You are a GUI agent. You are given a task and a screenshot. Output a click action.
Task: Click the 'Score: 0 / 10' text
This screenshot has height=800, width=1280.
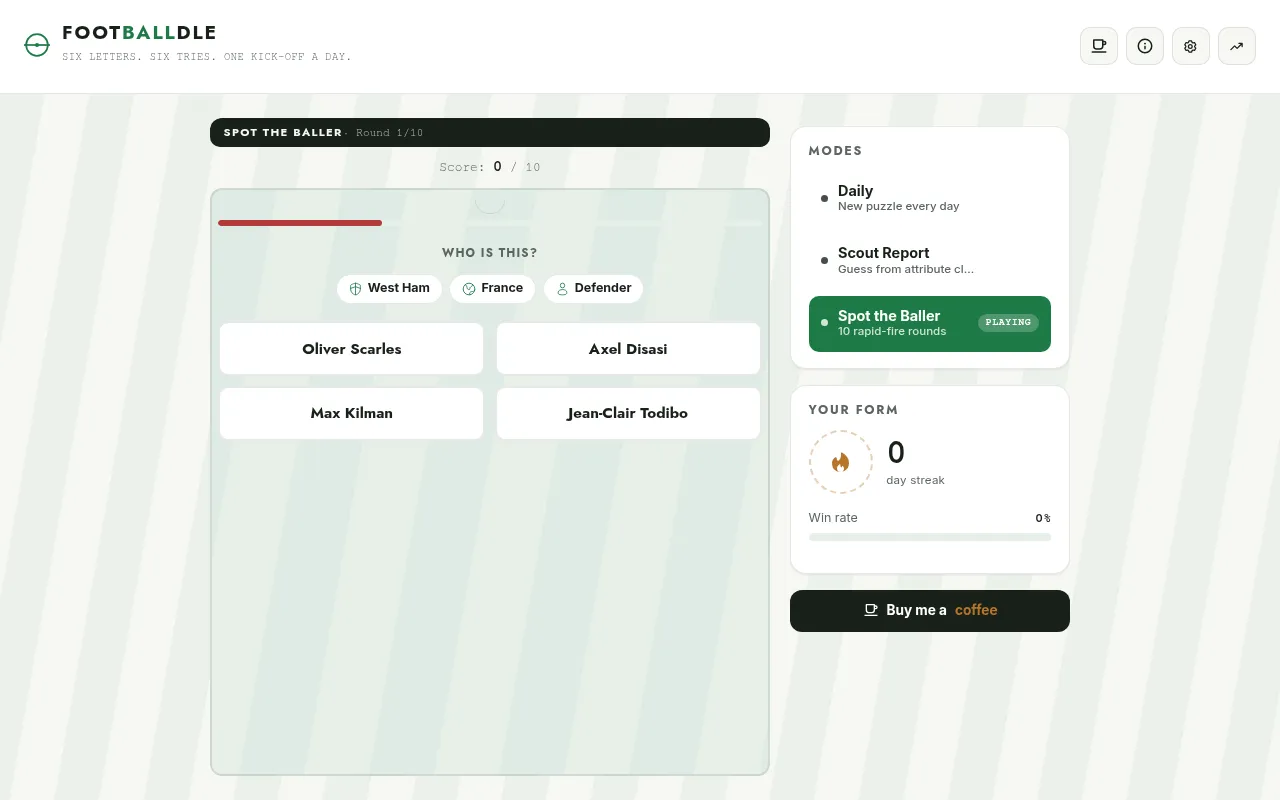click(490, 167)
